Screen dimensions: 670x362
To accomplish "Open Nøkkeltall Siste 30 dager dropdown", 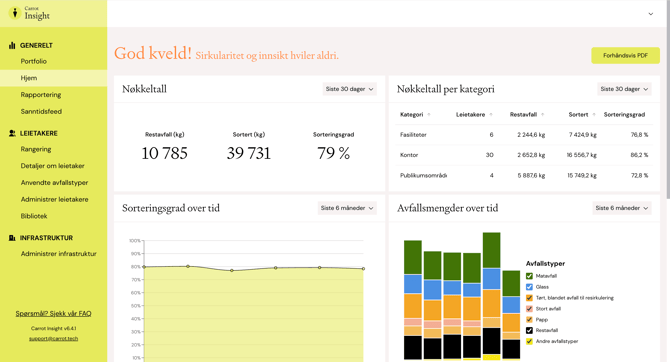I will (x=350, y=89).
